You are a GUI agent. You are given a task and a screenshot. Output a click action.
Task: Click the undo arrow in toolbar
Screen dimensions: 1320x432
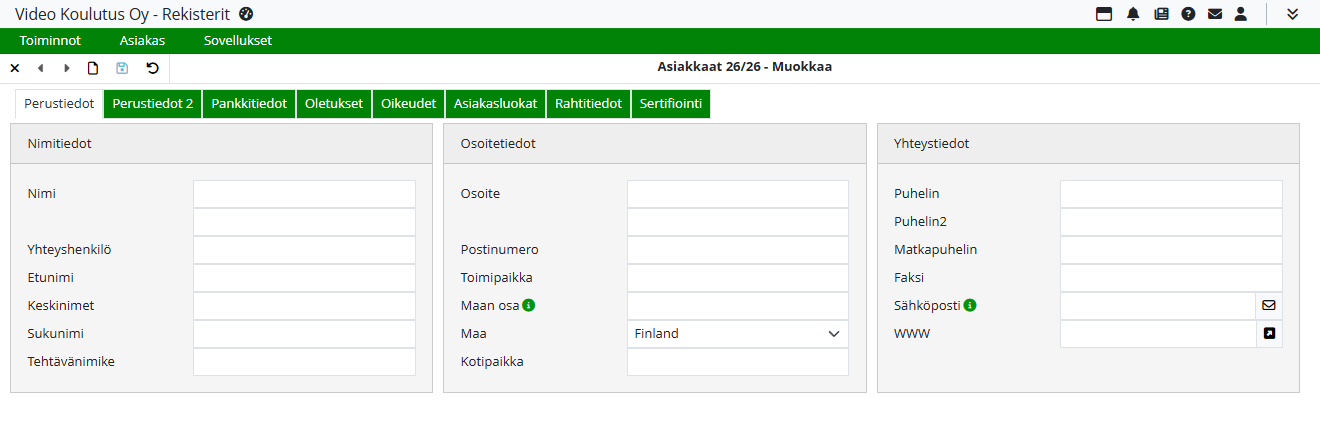(152, 68)
